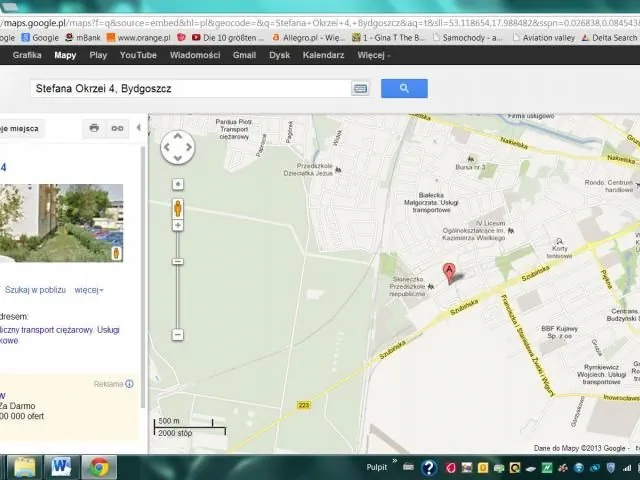Click the Pulpit toolbar in taskbar
The width and height of the screenshot is (640, 480).
coord(376,467)
